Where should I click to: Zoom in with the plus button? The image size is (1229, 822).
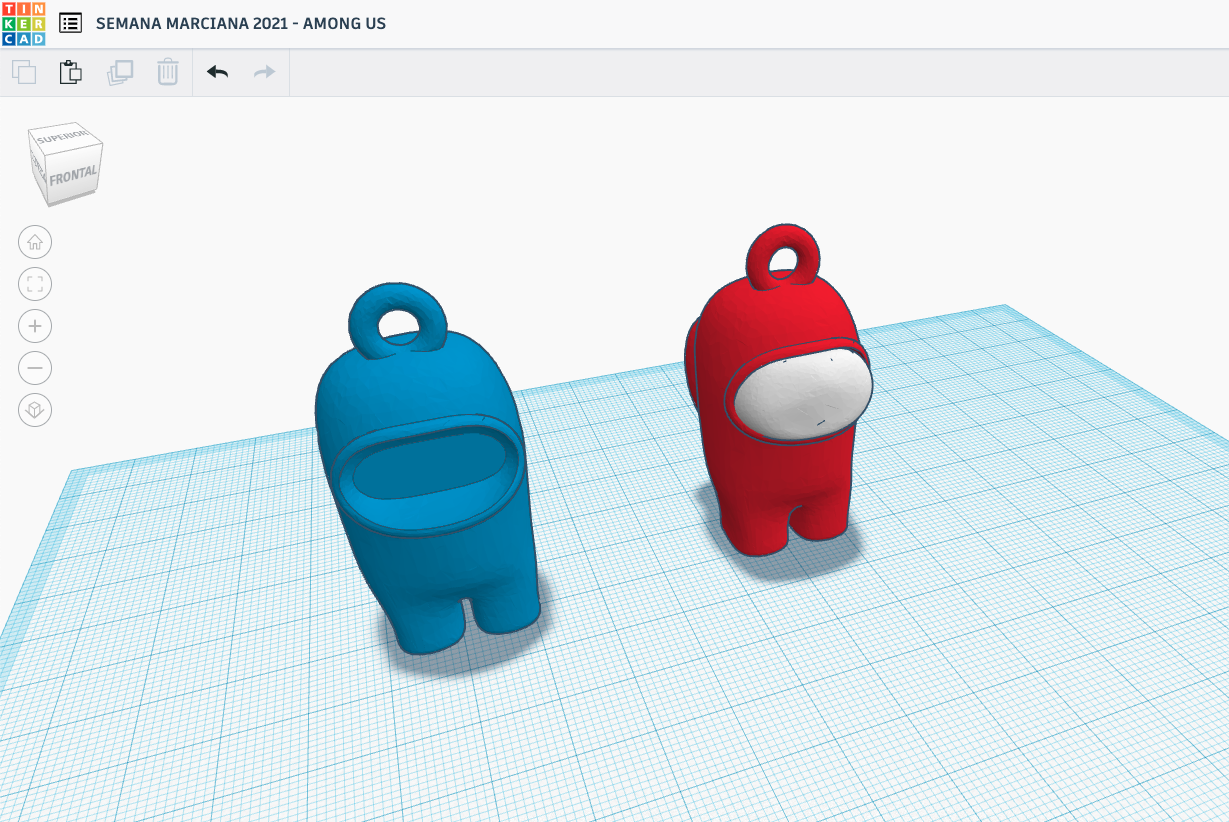point(35,326)
